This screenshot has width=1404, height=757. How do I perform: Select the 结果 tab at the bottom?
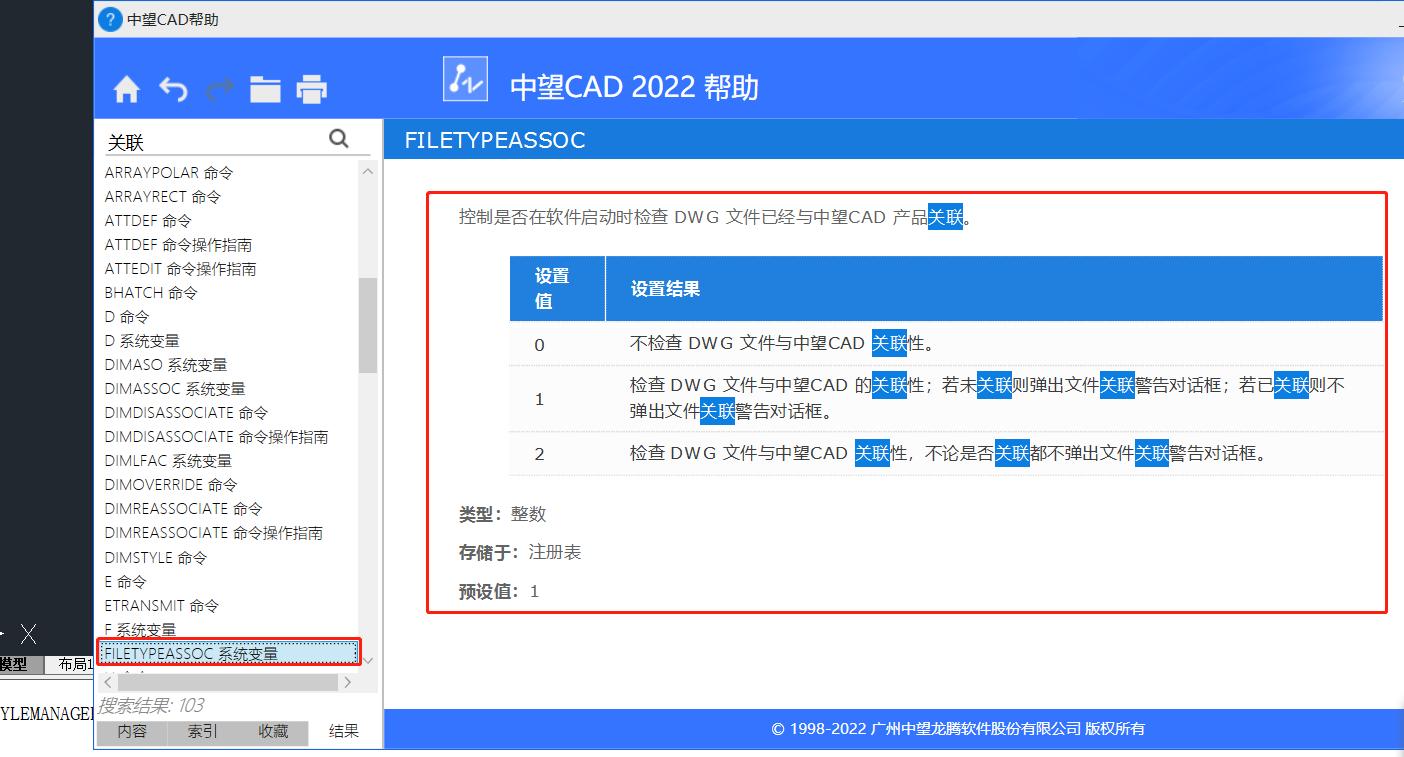[x=344, y=732]
